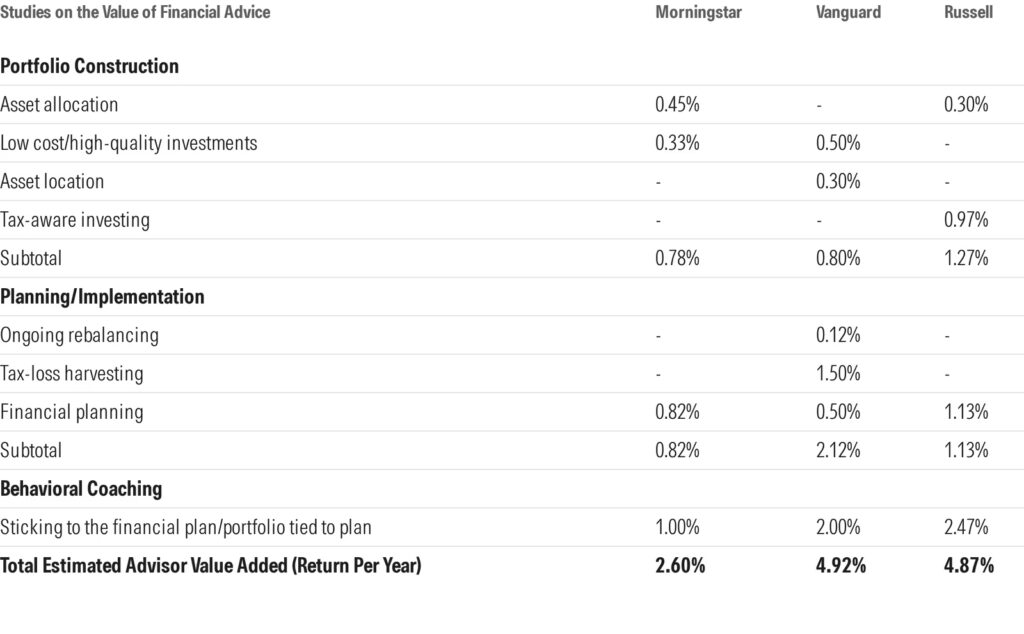Click the Russell column header
1024x634 pixels.
click(968, 13)
